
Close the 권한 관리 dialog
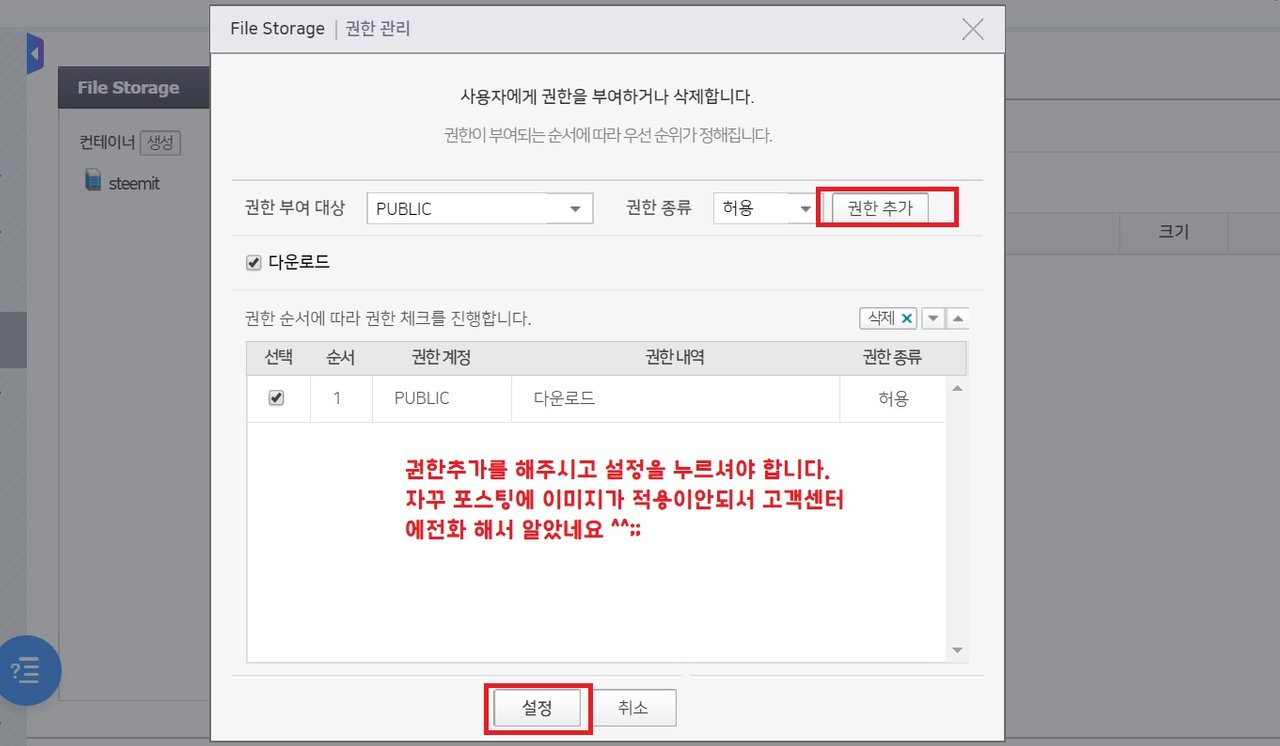973,29
